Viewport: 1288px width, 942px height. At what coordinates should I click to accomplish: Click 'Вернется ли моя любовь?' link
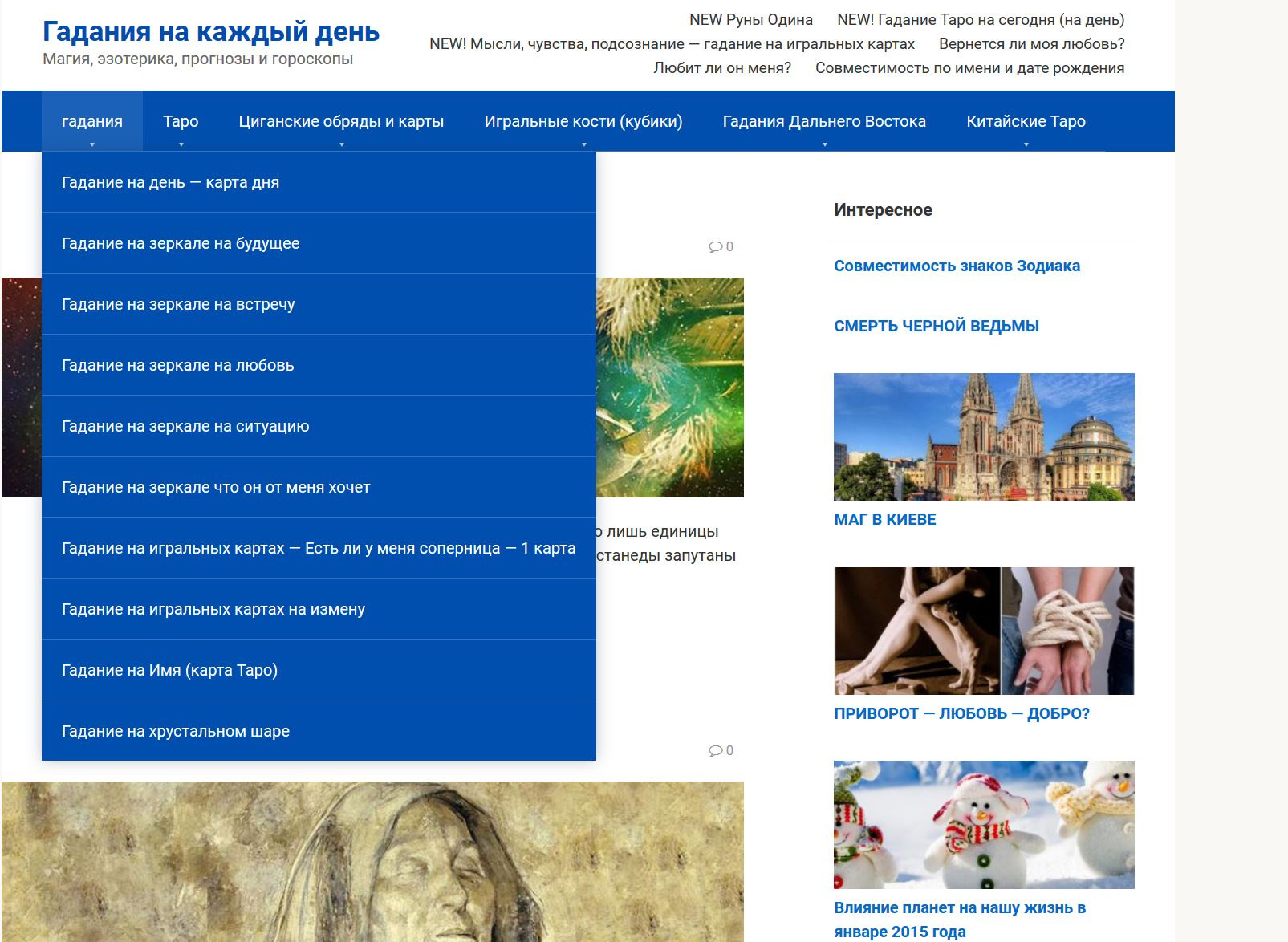point(1032,44)
